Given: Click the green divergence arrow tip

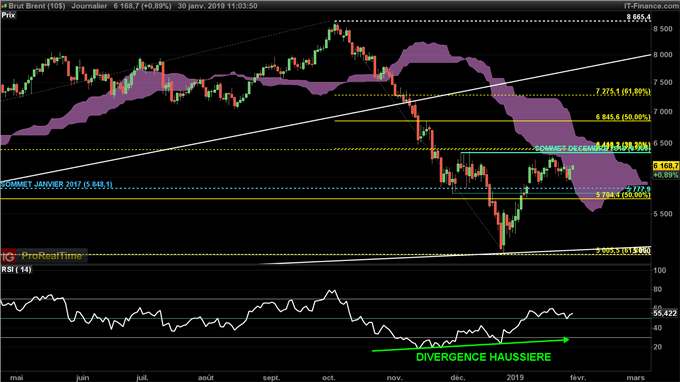Looking at the screenshot, I should (566, 340).
